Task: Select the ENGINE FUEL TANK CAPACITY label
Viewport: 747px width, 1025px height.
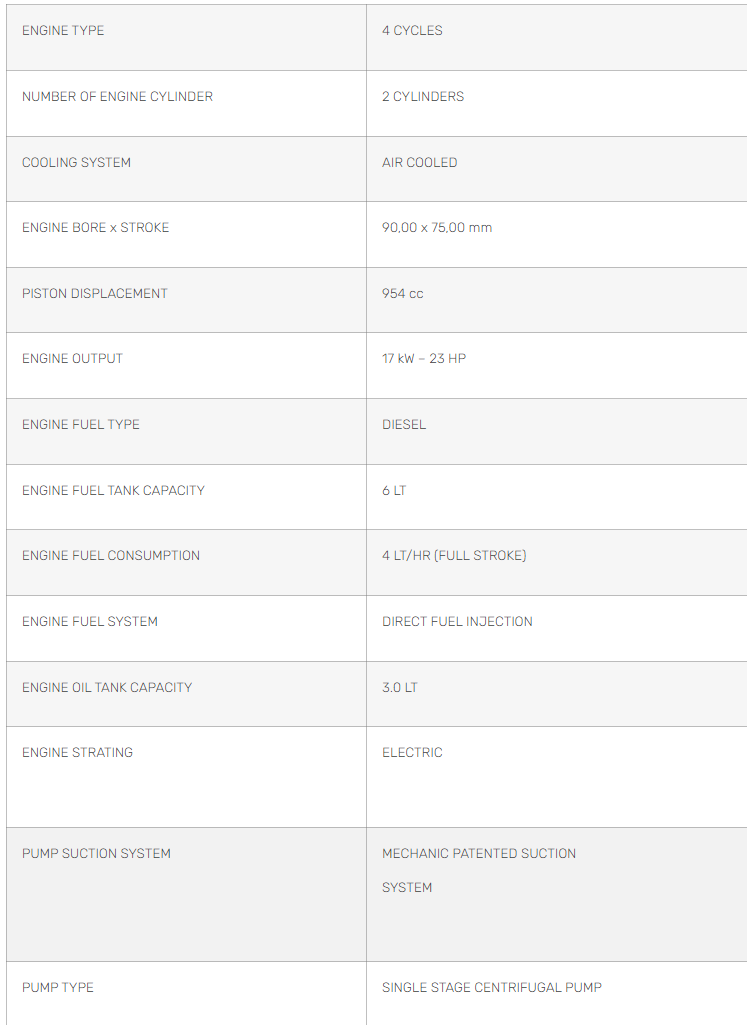Action: pyautogui.click(x=114, y=490)
